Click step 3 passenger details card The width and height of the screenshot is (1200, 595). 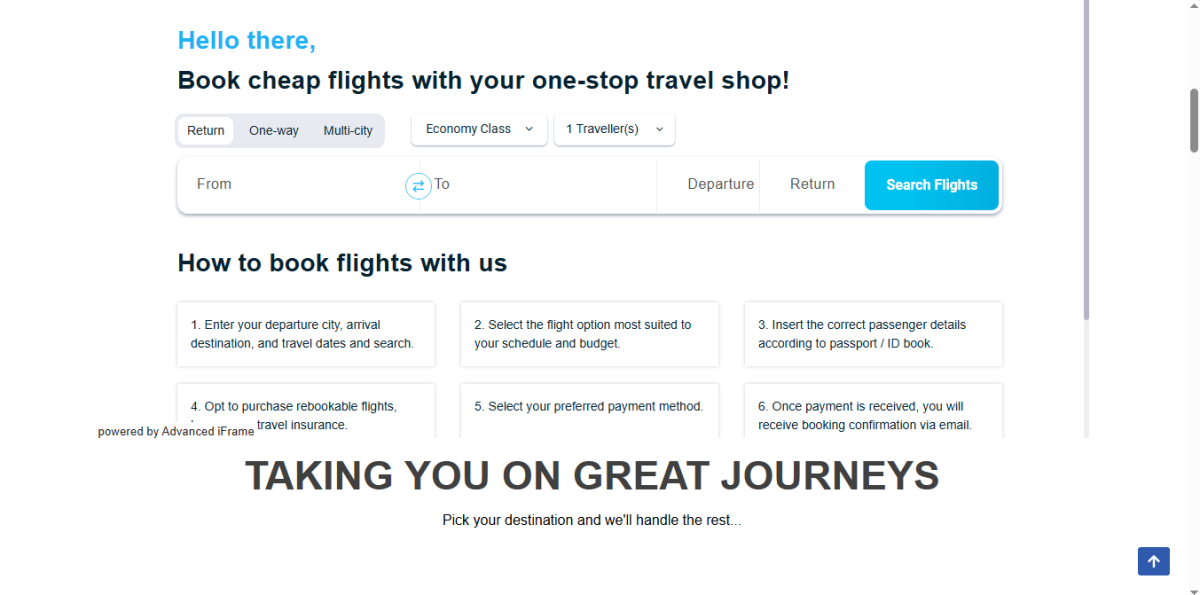click(x=873, y=334)
